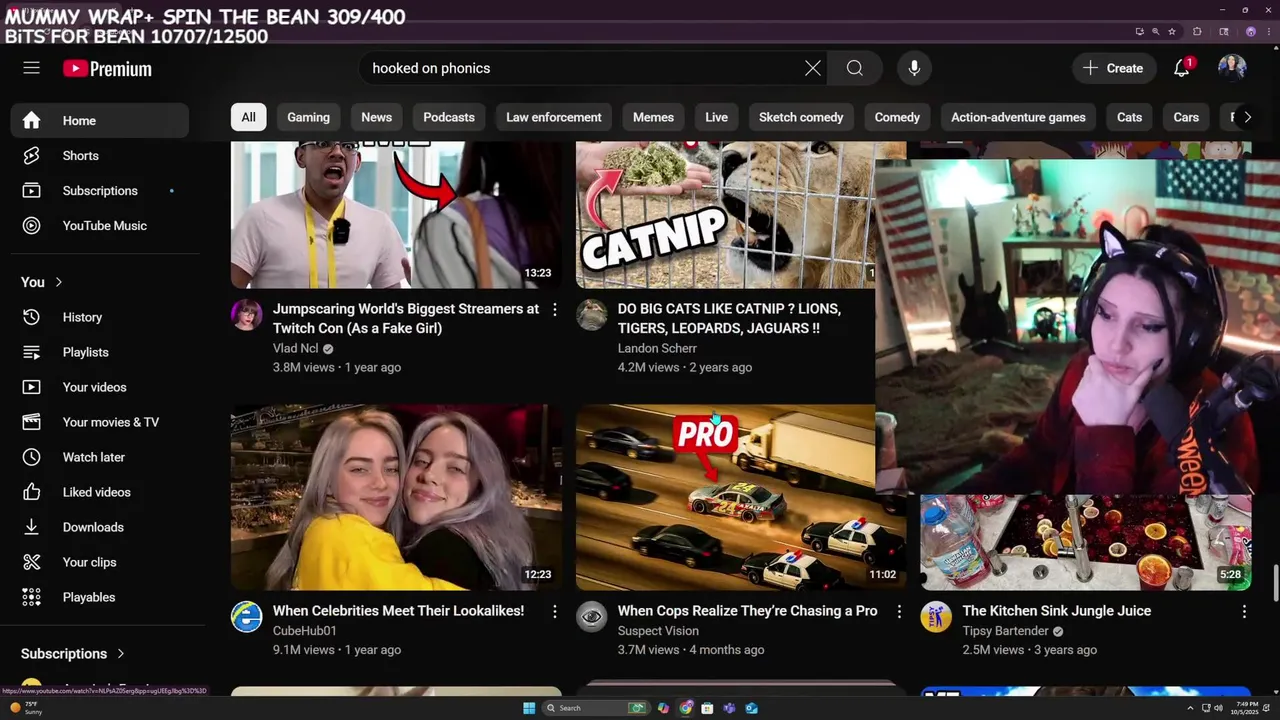The height and width of the screenshot is (720, 1280).
Task: Open the account avatar menu
Action: [x=1232, y=68]
